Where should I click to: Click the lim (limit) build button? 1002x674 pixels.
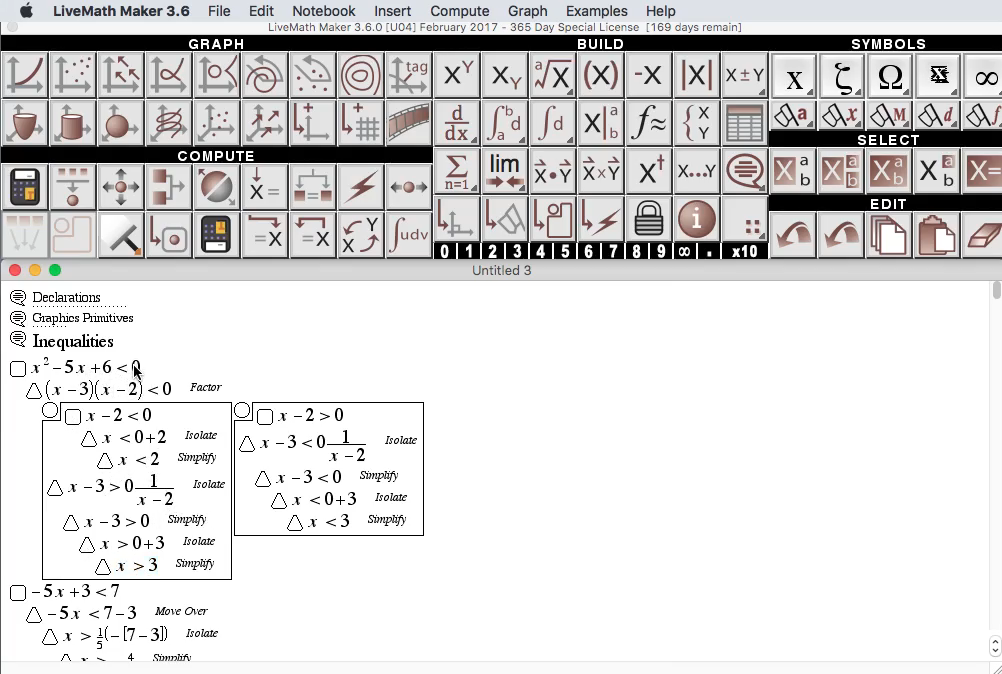[504, 170]
